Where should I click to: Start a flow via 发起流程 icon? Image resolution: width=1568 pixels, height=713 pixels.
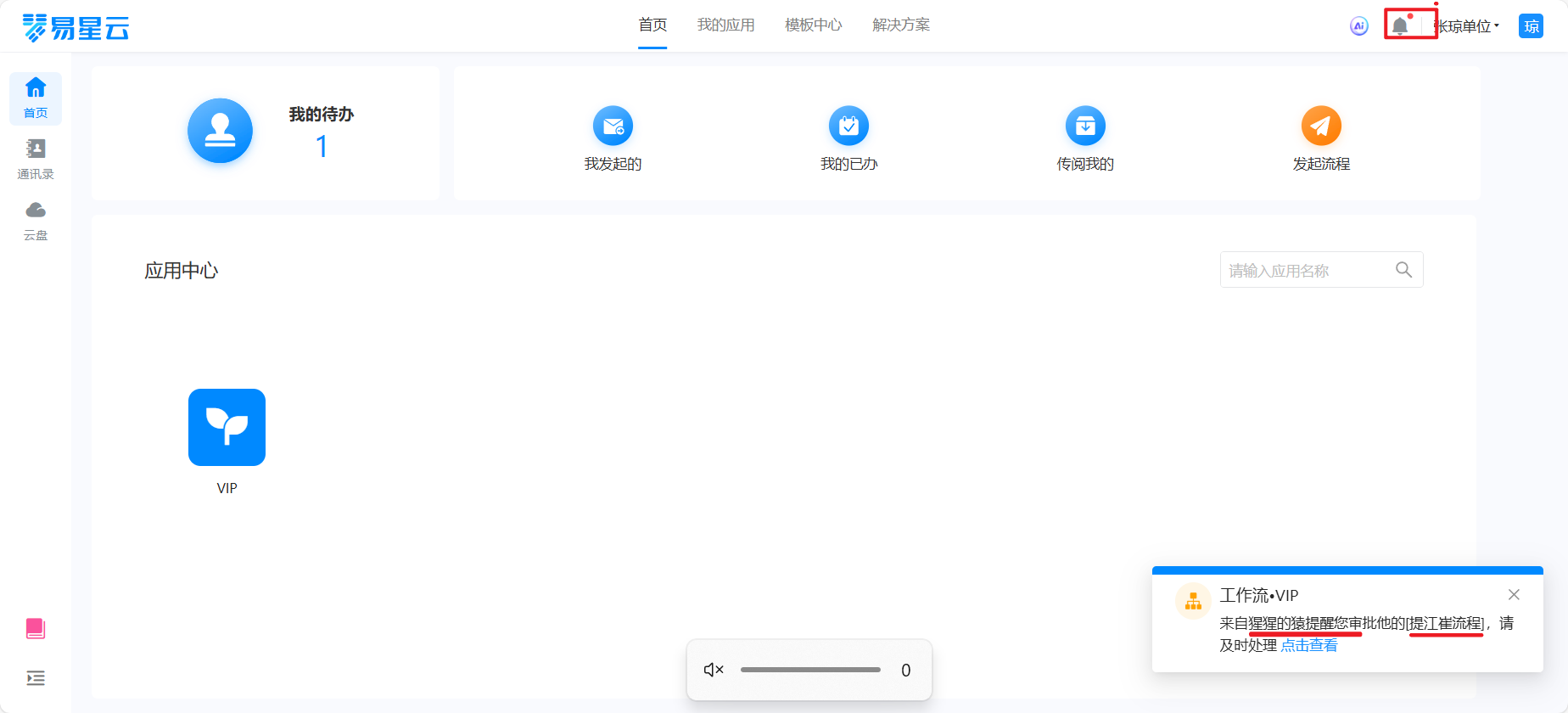click(x=1321, y=126)
